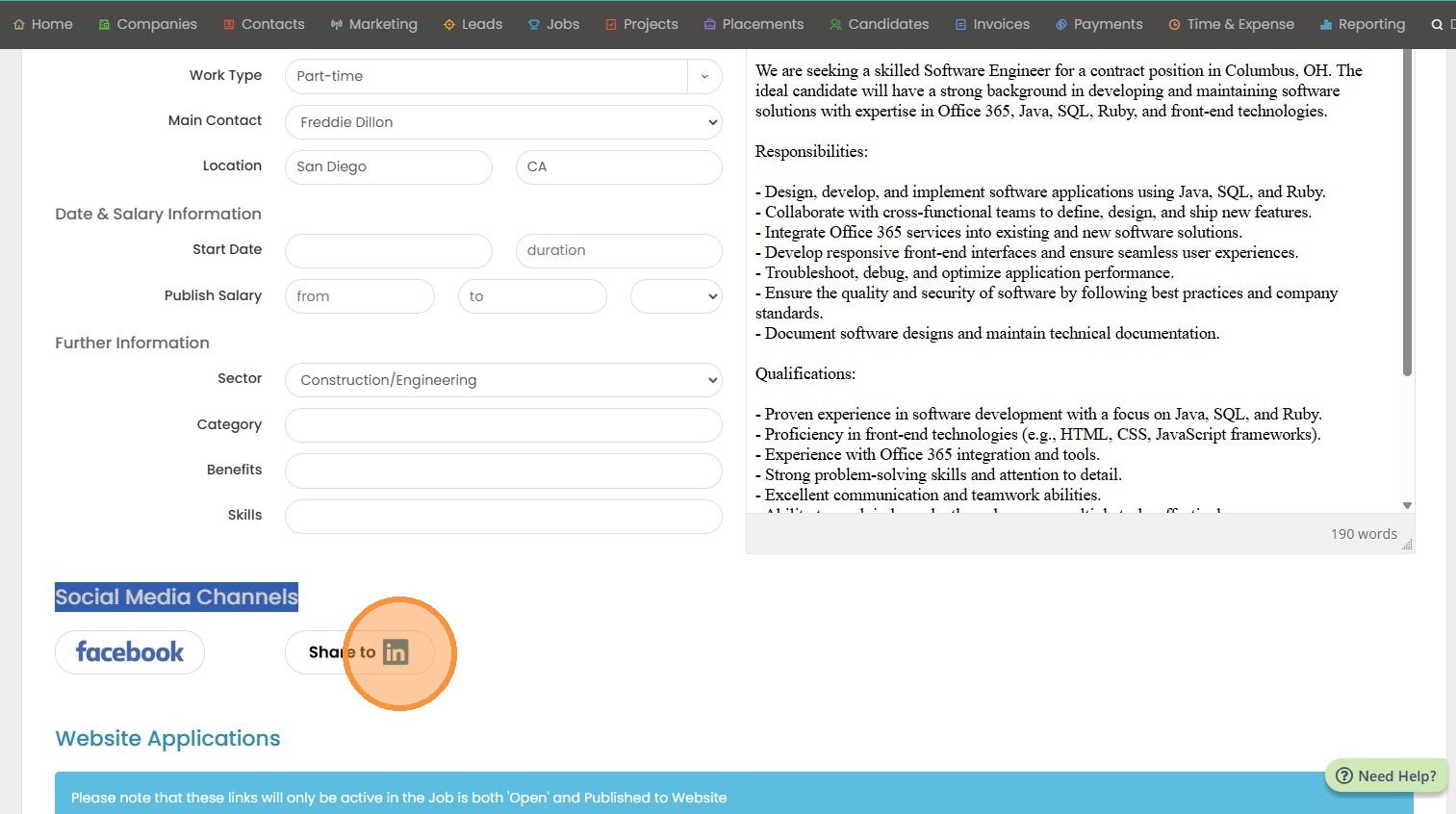This screenshot has width=1456, height=814.
Task: Click the Companies building icon
Action: pos(104,24)
